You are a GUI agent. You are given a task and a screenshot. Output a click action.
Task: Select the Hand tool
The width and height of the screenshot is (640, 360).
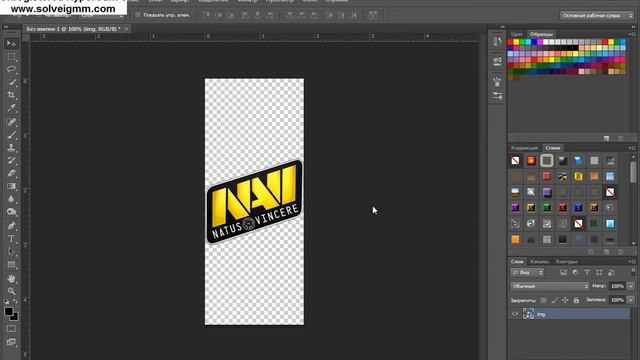[11, 278]
